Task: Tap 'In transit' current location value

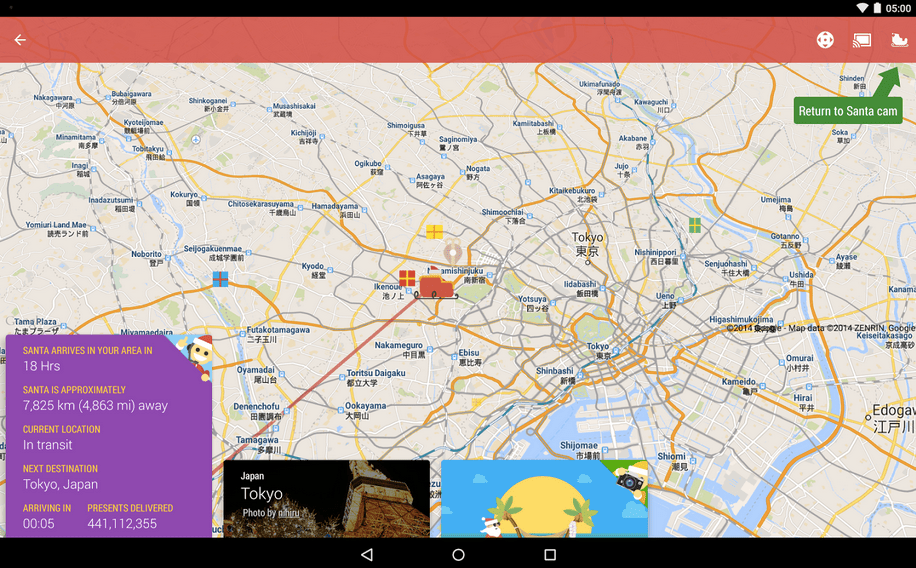Action: pos(47,445)
